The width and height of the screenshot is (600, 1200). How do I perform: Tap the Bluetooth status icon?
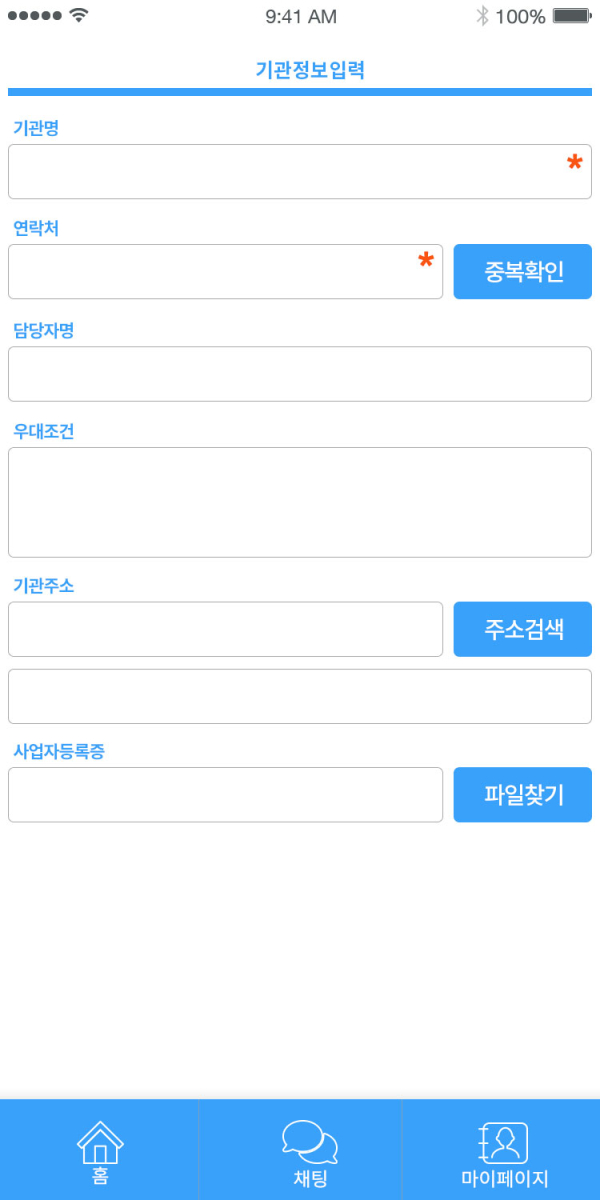[482, 16]
